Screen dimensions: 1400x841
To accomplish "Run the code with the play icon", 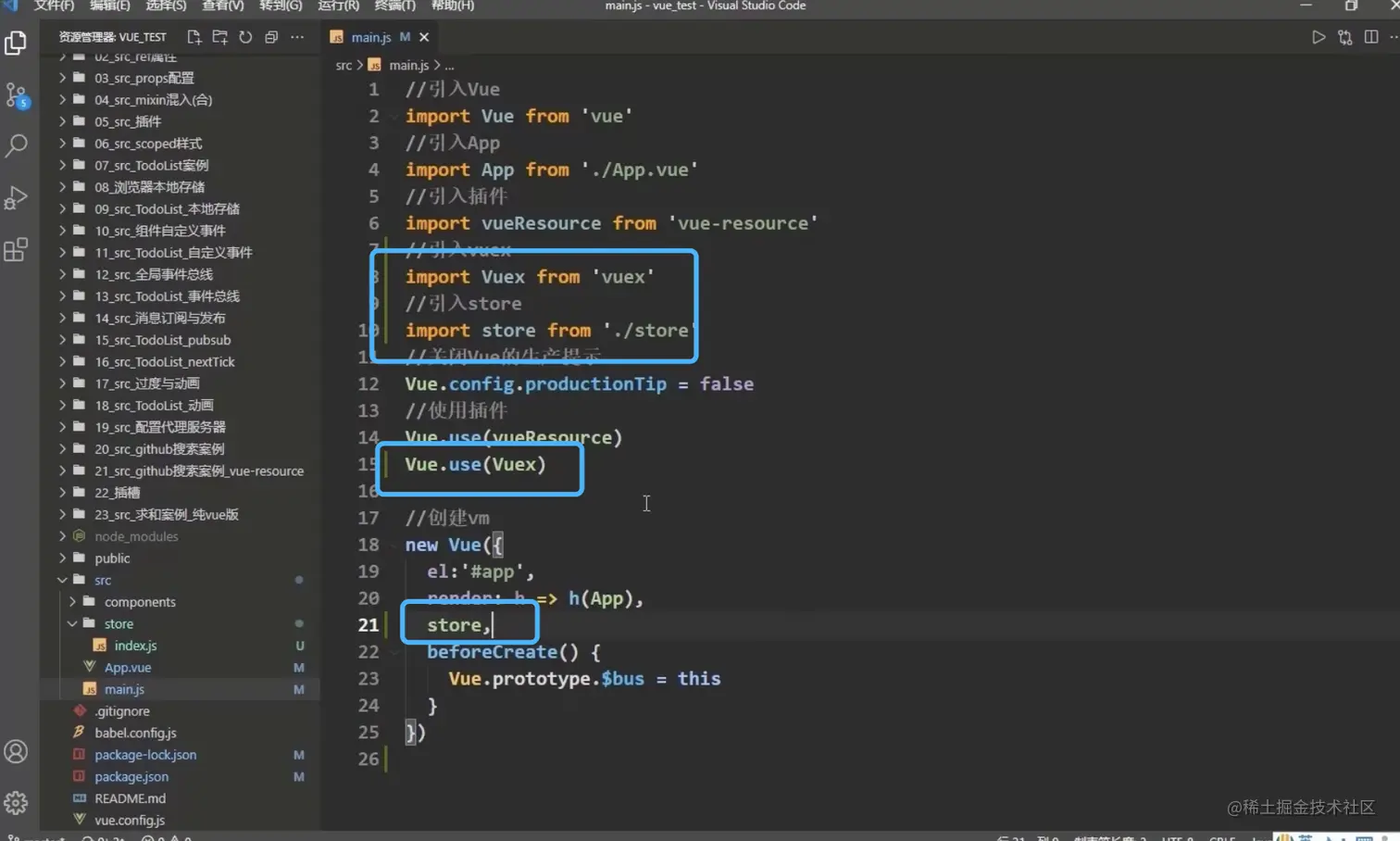I will tap(1319, 37).
